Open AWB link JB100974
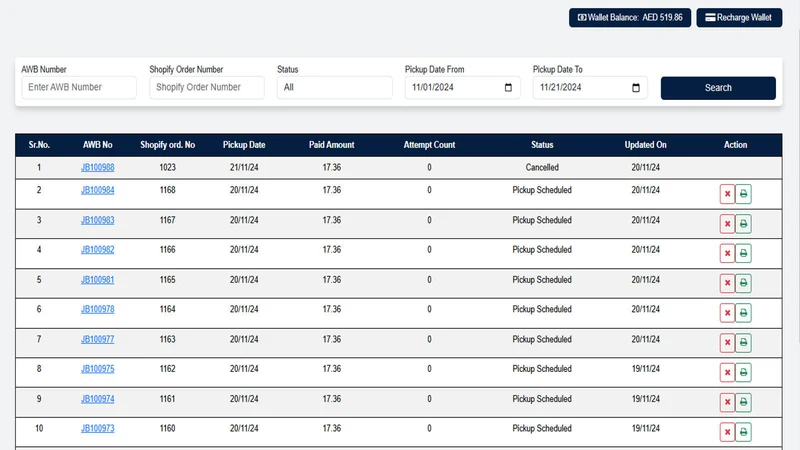This screenshot has height=450, width=800. pos(97,399)
